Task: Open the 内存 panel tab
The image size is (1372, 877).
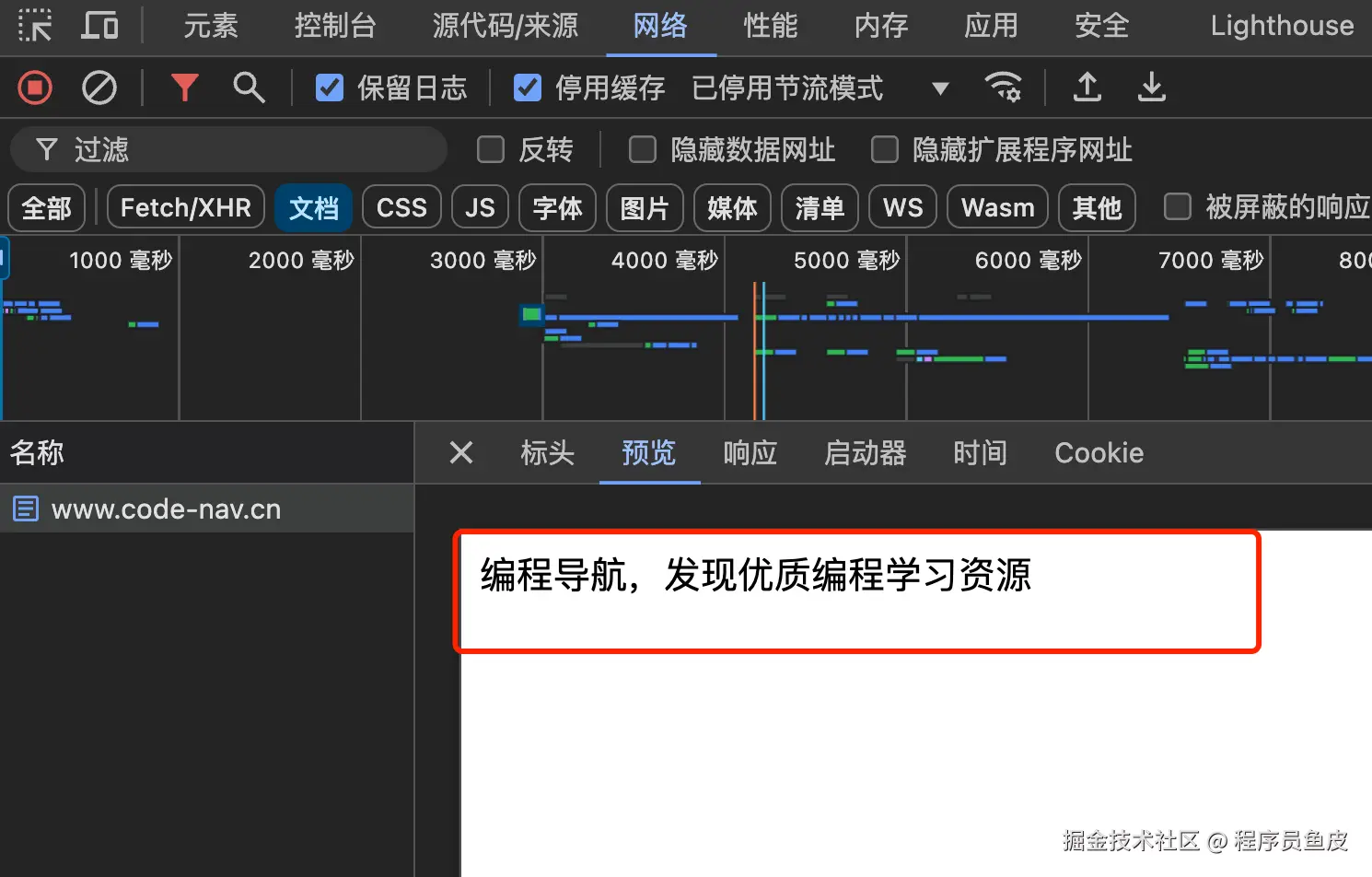Action: 881,26
